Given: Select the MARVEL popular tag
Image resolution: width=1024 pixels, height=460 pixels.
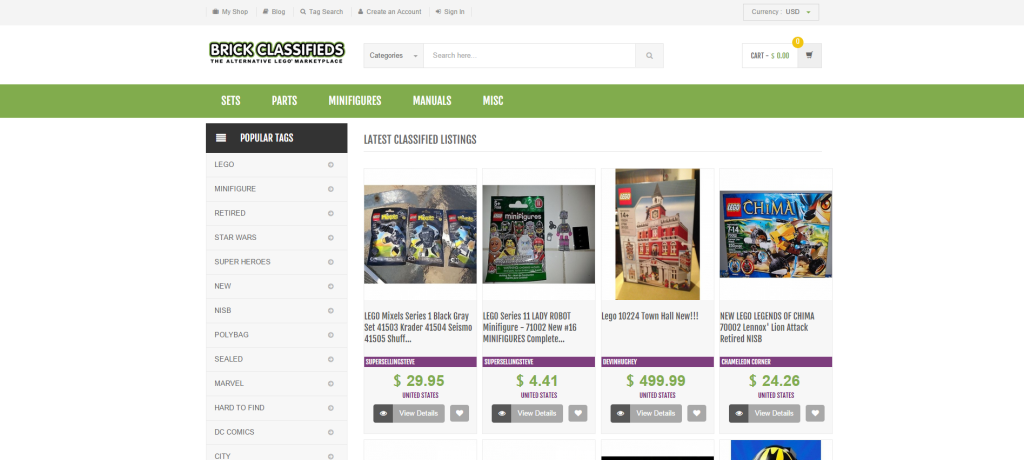Looking at the screenshot, I should click(x=229, y=384).
